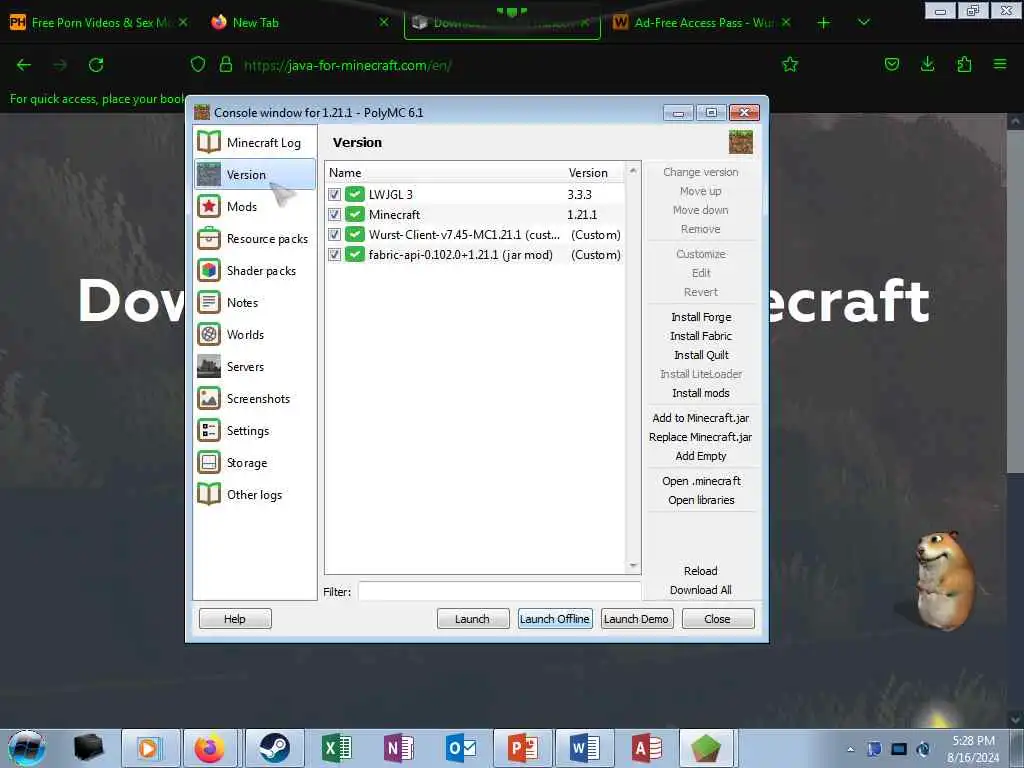Viewport: 1024px width, 768px height.
Task: Click Install Quilt
Action: point(701,355)
